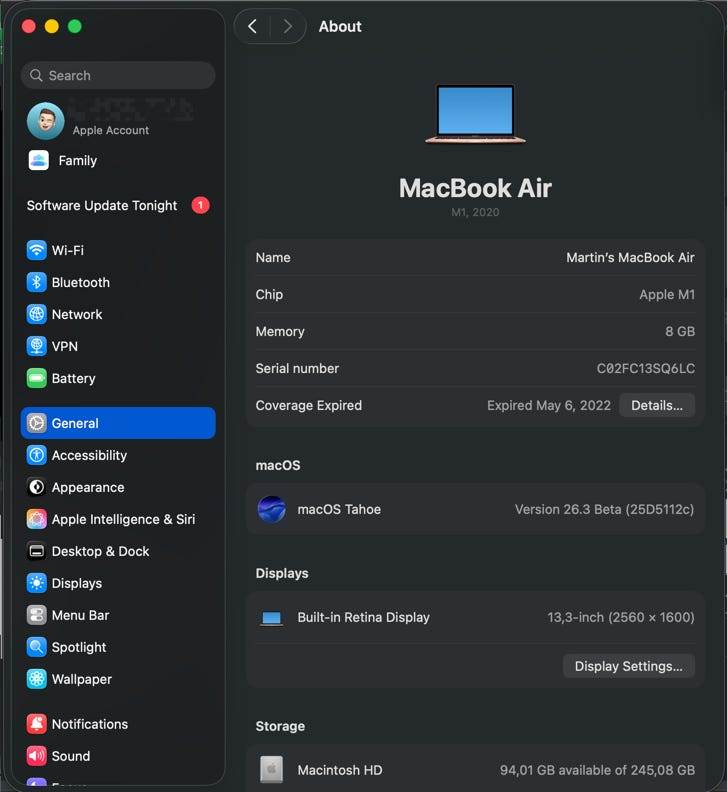Click the Apple Intelligence & Siri icon
The image size is (727, 792).
[37, 519]
